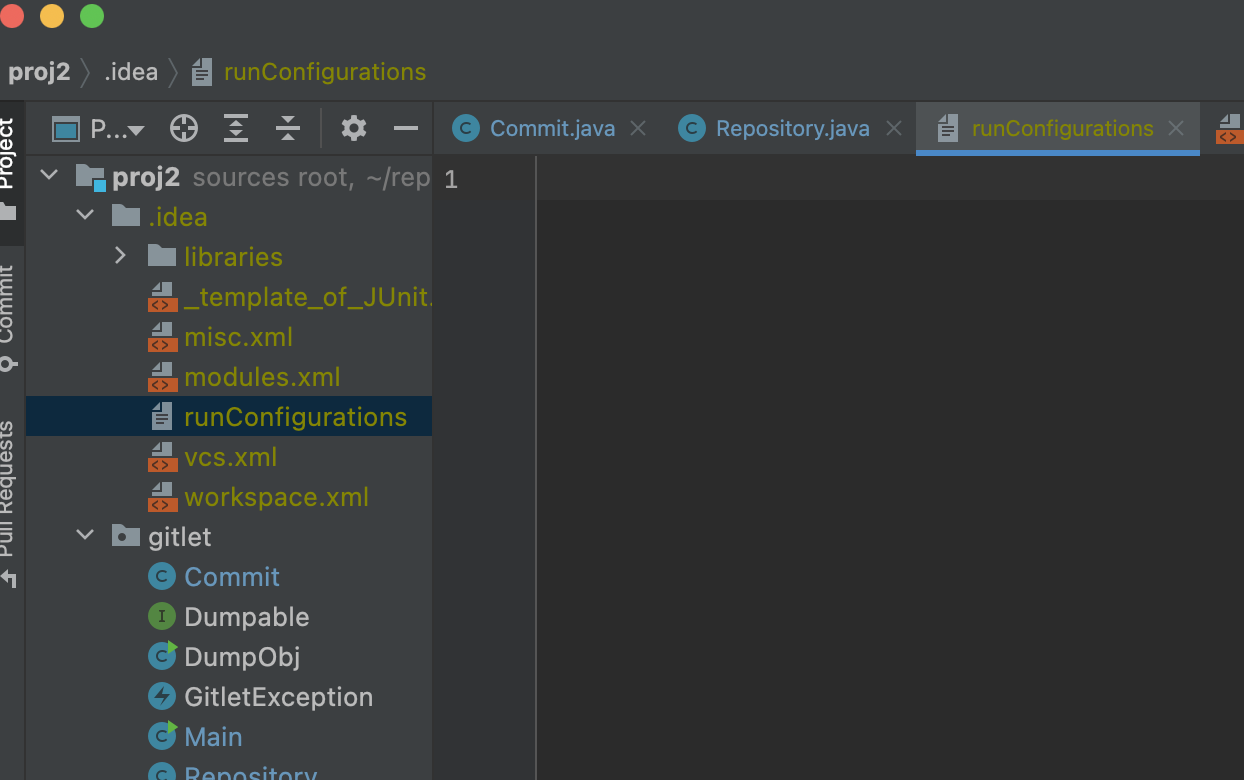Click the Collapse All toolbar icon
The width and height of the screenshot is (1244, 780).
tap(288, 128)
